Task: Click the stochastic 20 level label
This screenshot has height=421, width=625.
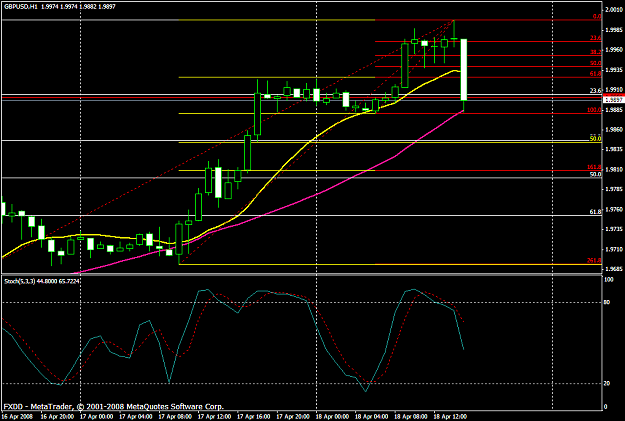Action: (x=607, y=384)
